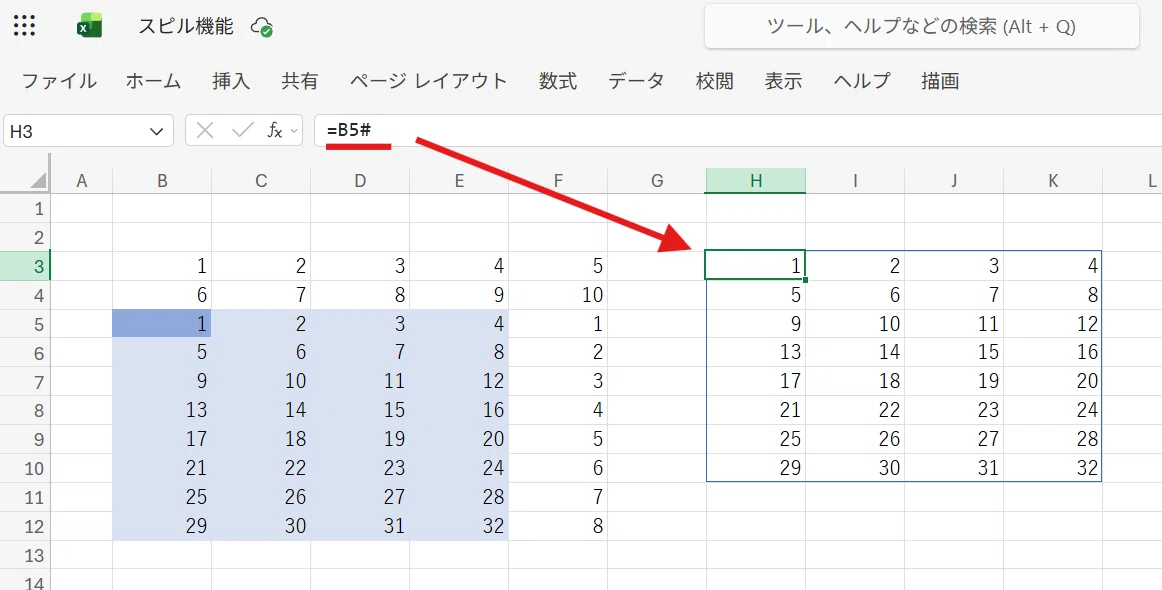Click the Name Box showing H3

(88, 131)
